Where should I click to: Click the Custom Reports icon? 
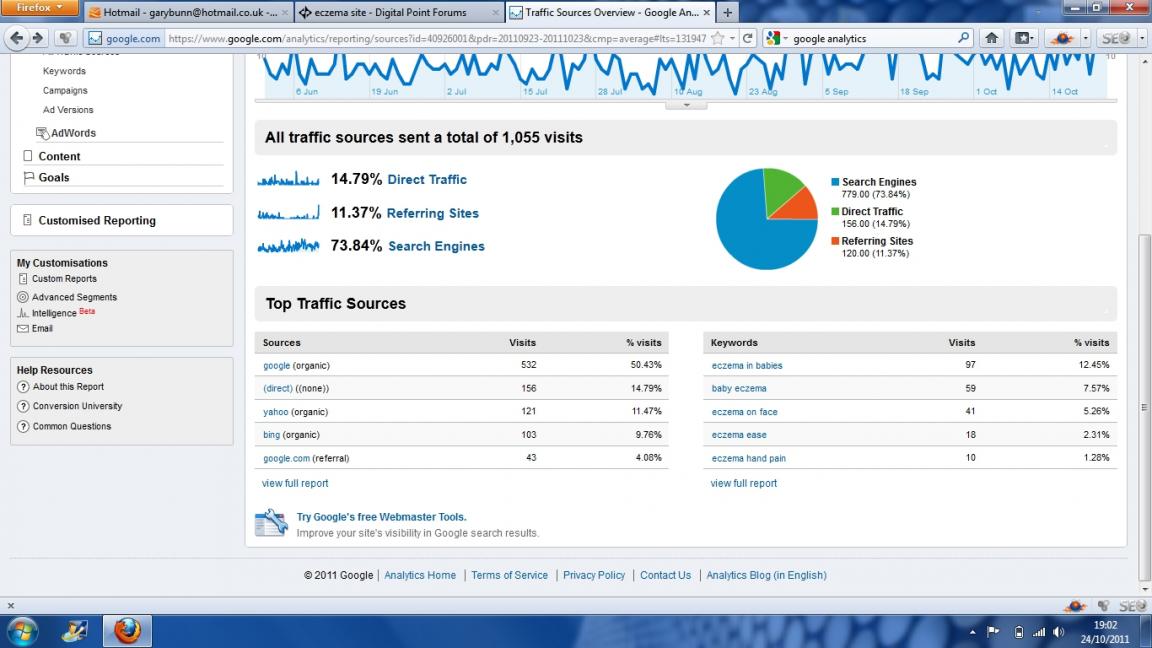23,278
